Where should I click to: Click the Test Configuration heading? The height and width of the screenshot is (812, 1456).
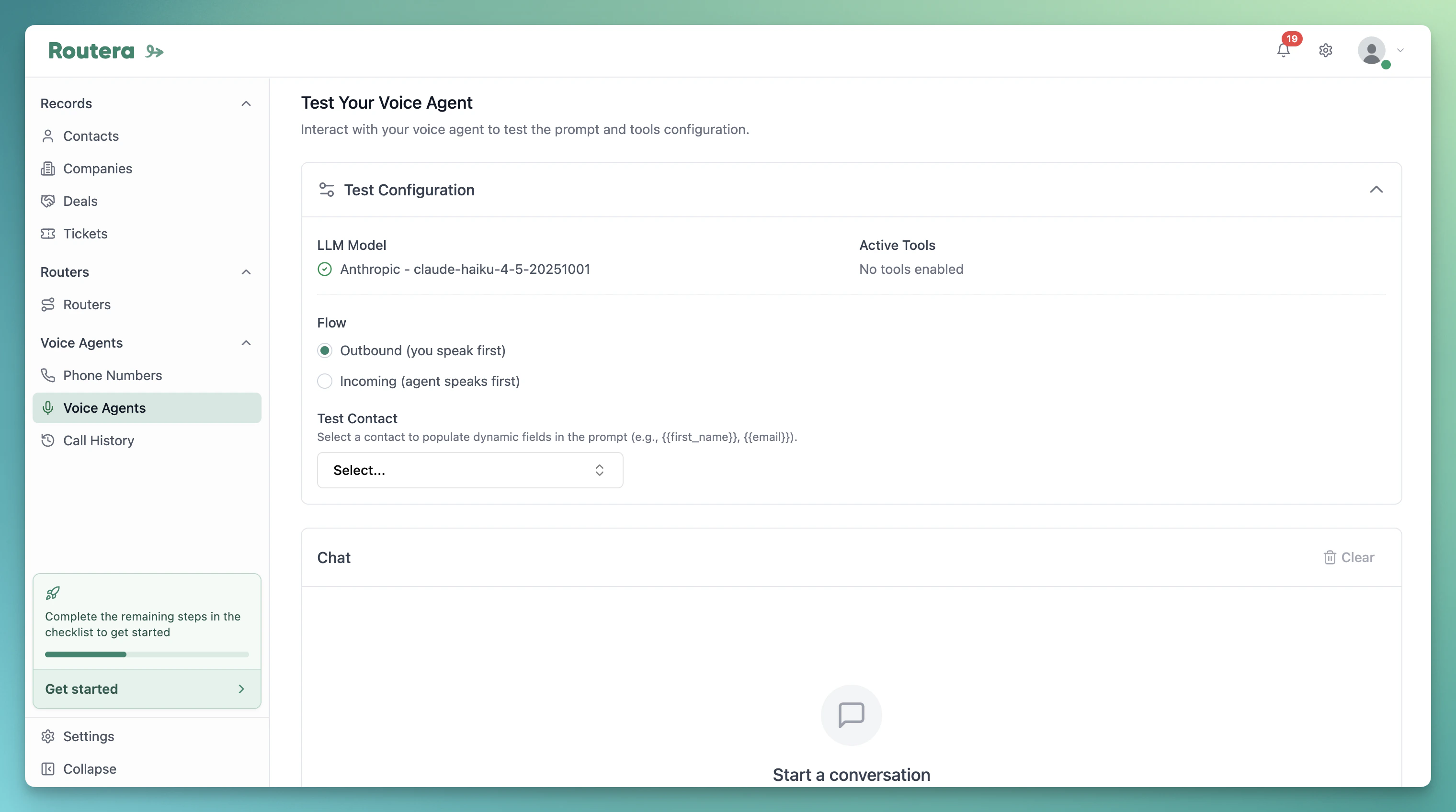tap(409, 190)
